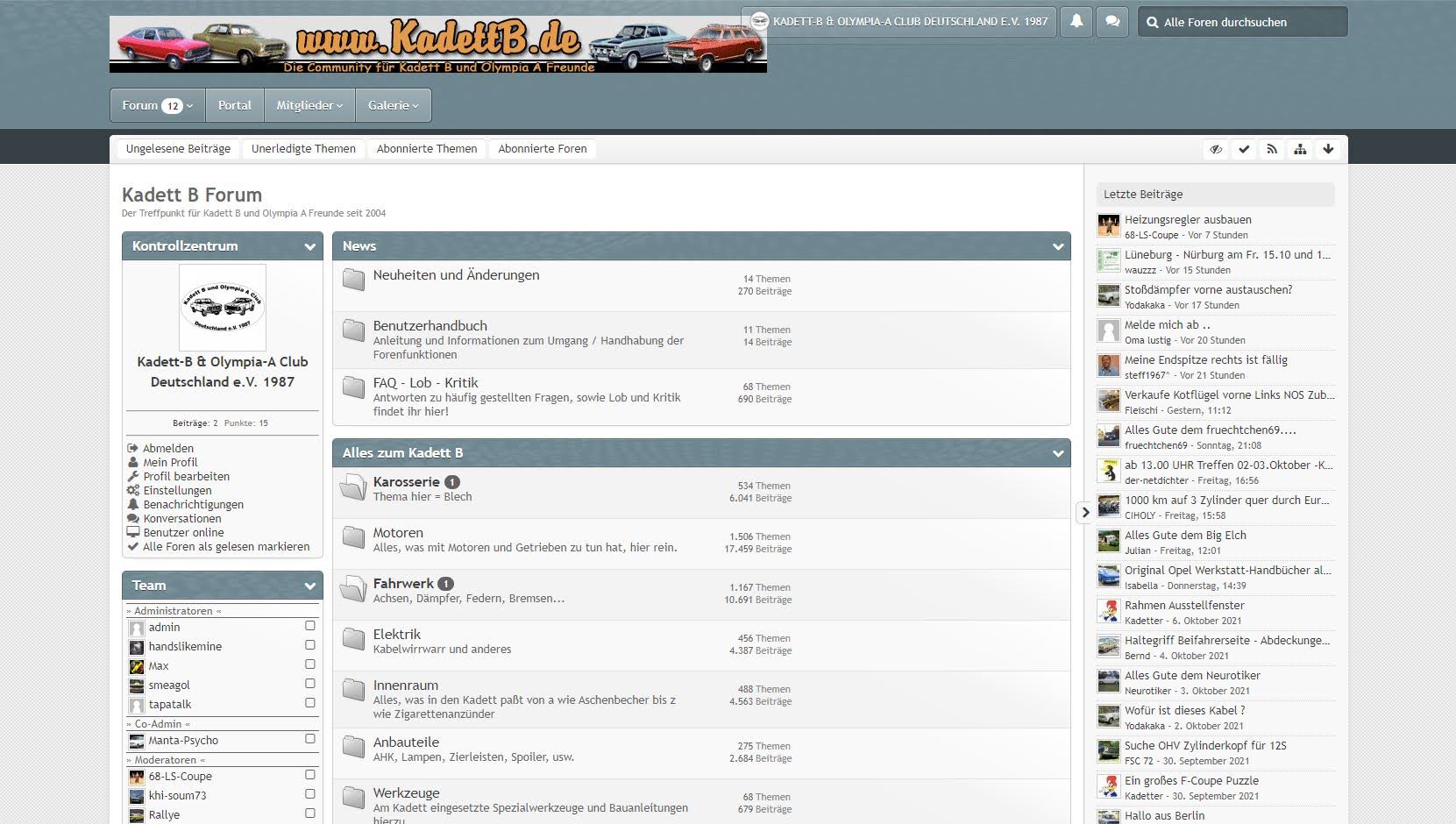Go to the Portal menu item
The width and height of the screenshot is (1456, 824).
[x=235, y=105]
